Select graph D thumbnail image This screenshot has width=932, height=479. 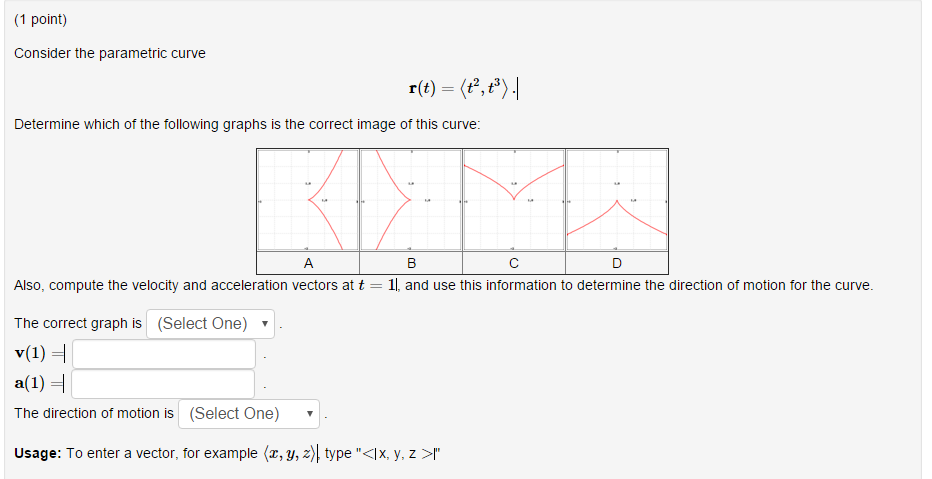pyautogui.click(x=617, y=200)
